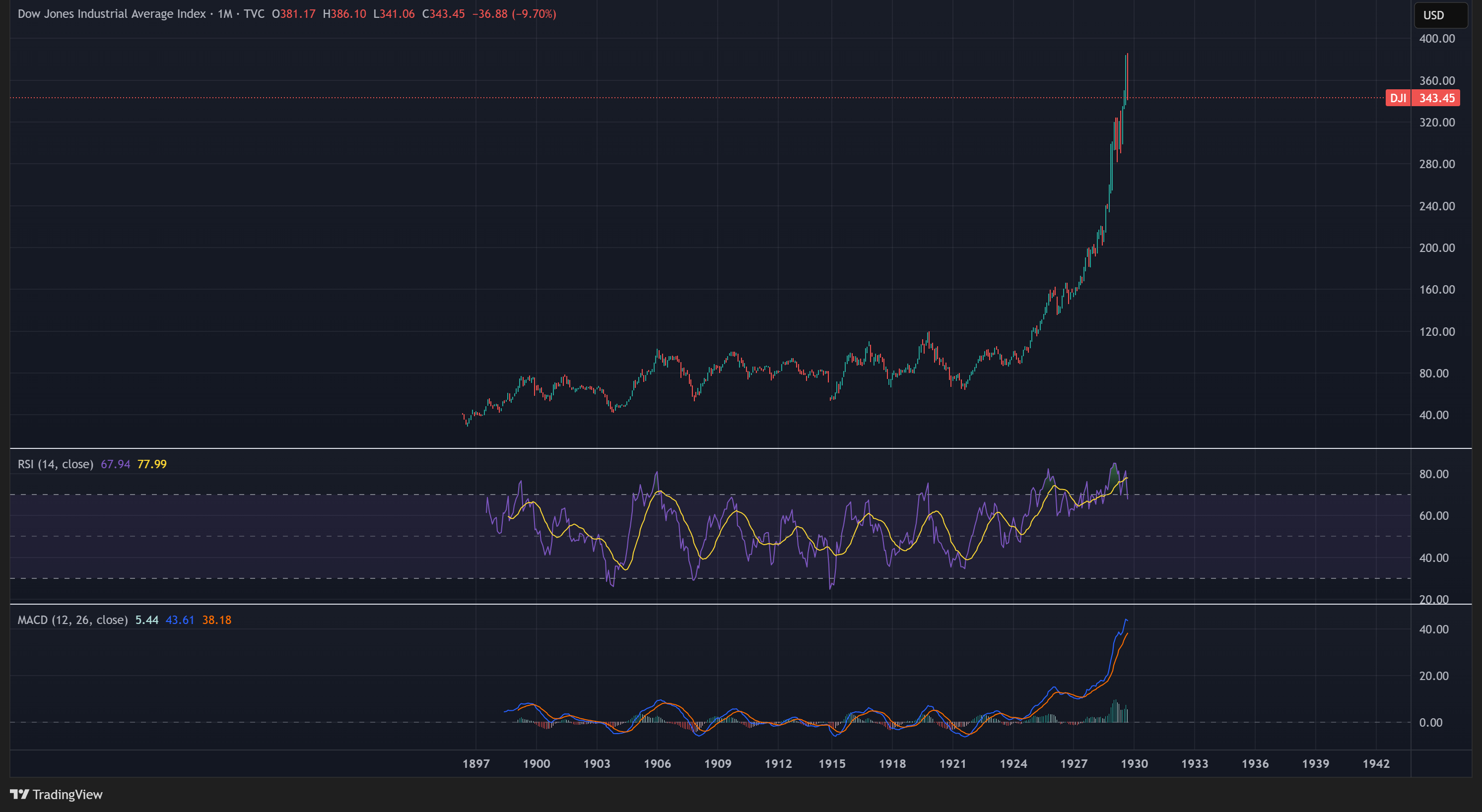Click the 1900 label on the time axis
Screen dimensions: 1482x812
pyautogui.click(x=536, y=764)
